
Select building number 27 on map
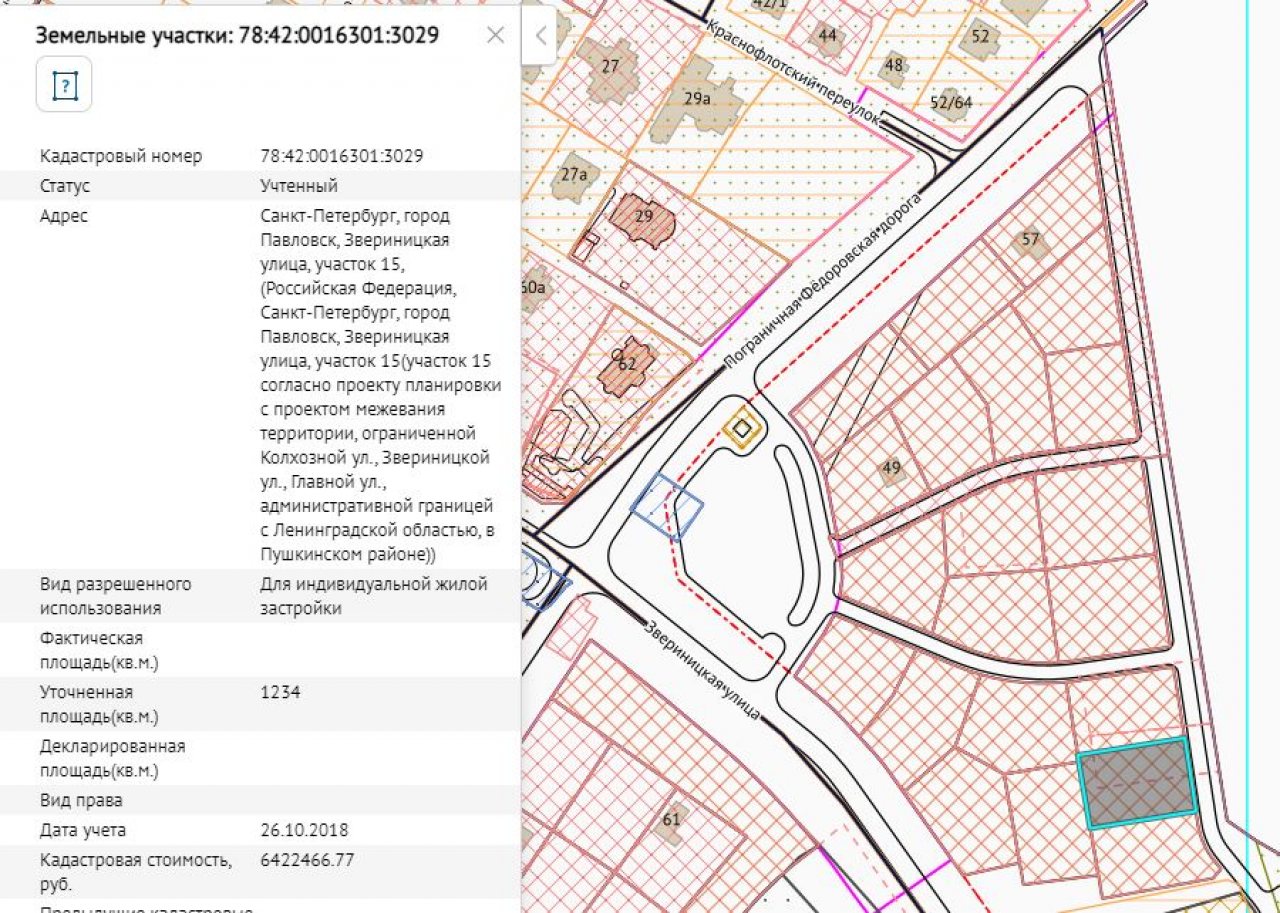click(610, 70)
